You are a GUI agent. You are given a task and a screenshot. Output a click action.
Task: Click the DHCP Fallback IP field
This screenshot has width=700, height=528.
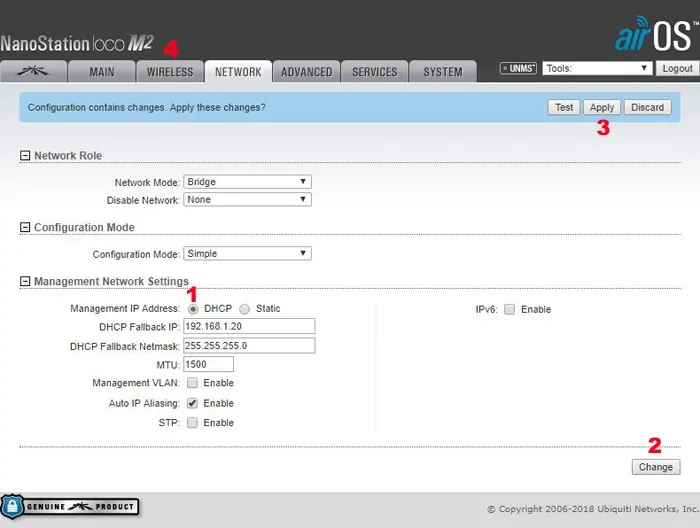point(249,326)
